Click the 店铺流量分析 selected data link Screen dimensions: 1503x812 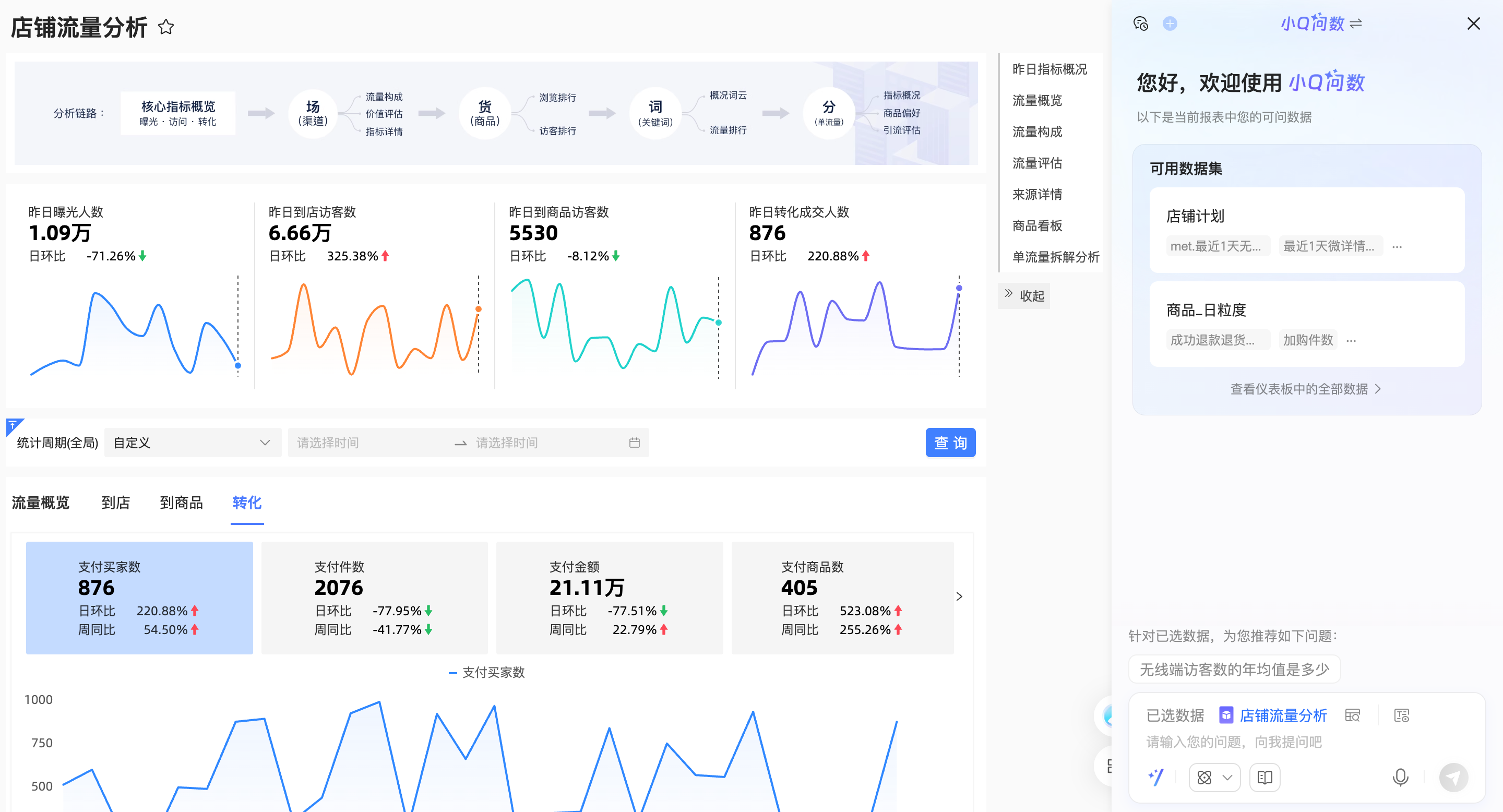[x=1283, y=715]
